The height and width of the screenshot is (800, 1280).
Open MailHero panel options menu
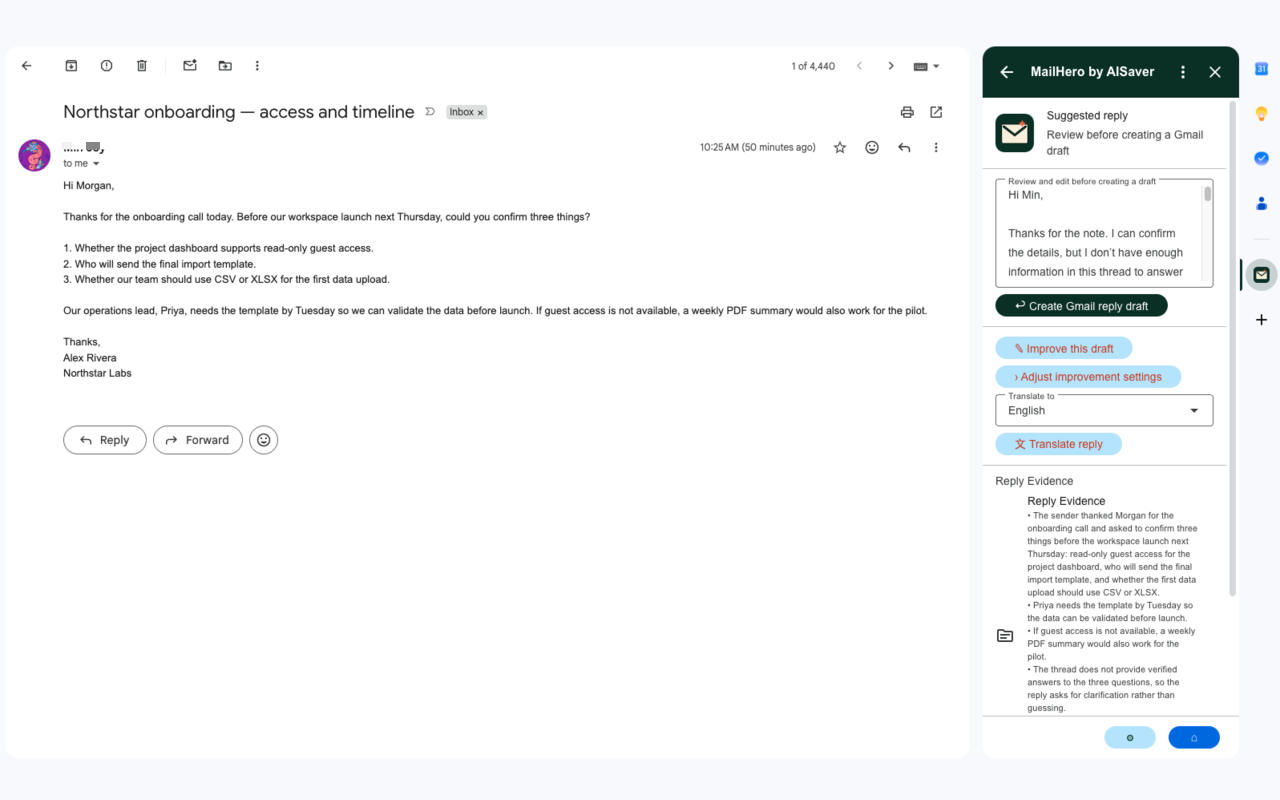(x=1183, y=72)
